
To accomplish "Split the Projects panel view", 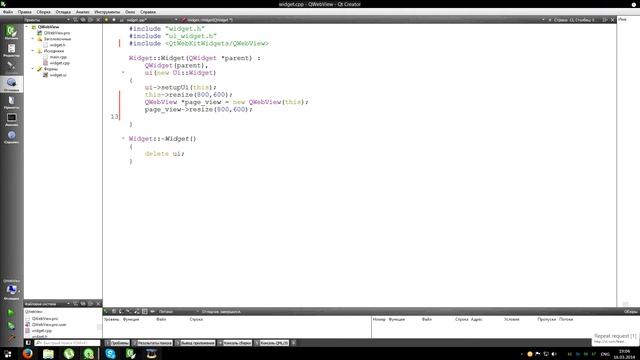I will click(x=91, y=20).
